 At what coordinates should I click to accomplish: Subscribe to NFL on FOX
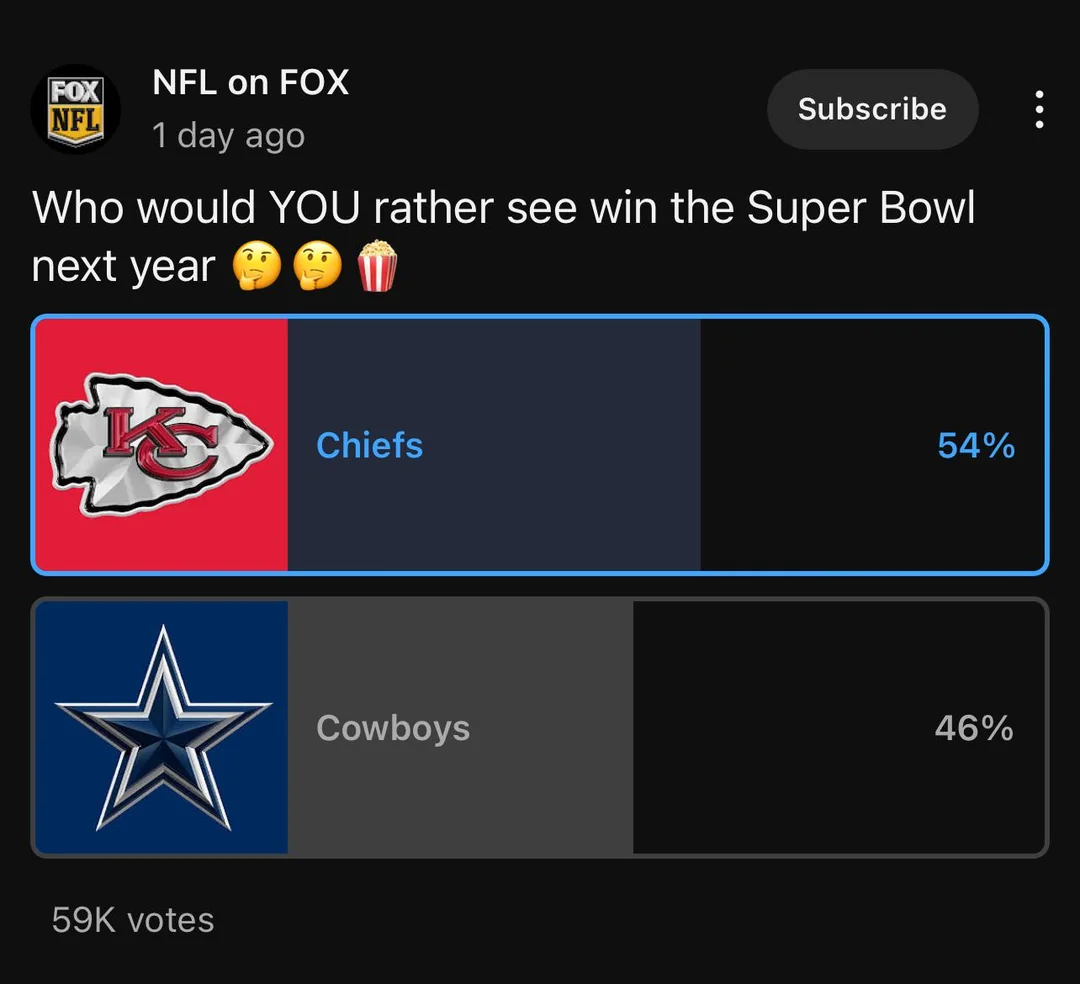[872, 109]
